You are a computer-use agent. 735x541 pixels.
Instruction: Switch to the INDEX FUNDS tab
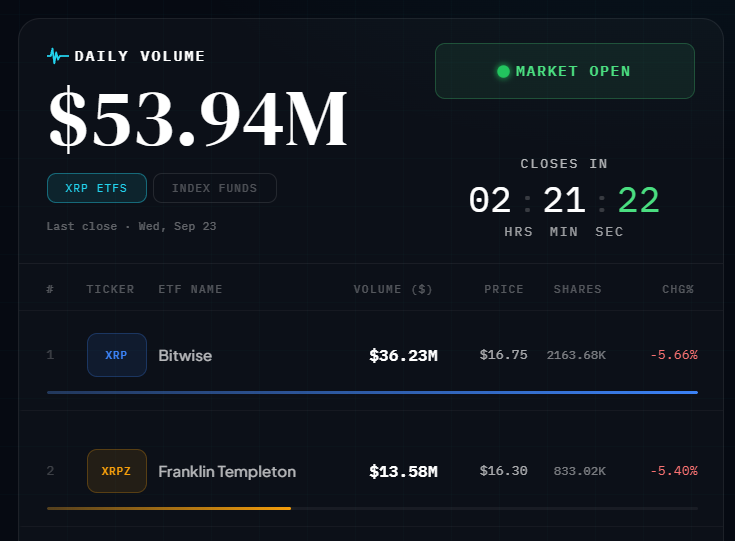point(215,188)
